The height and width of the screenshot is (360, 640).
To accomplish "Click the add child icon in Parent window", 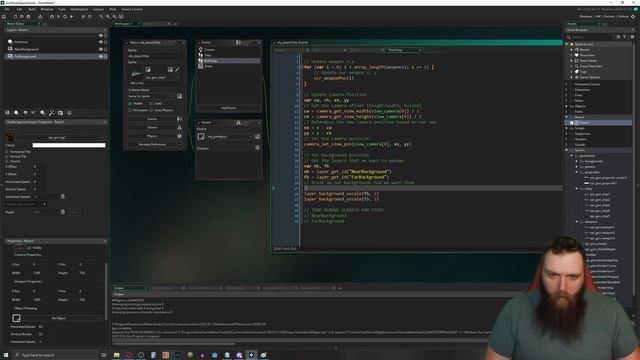I will tap(257, 147).
